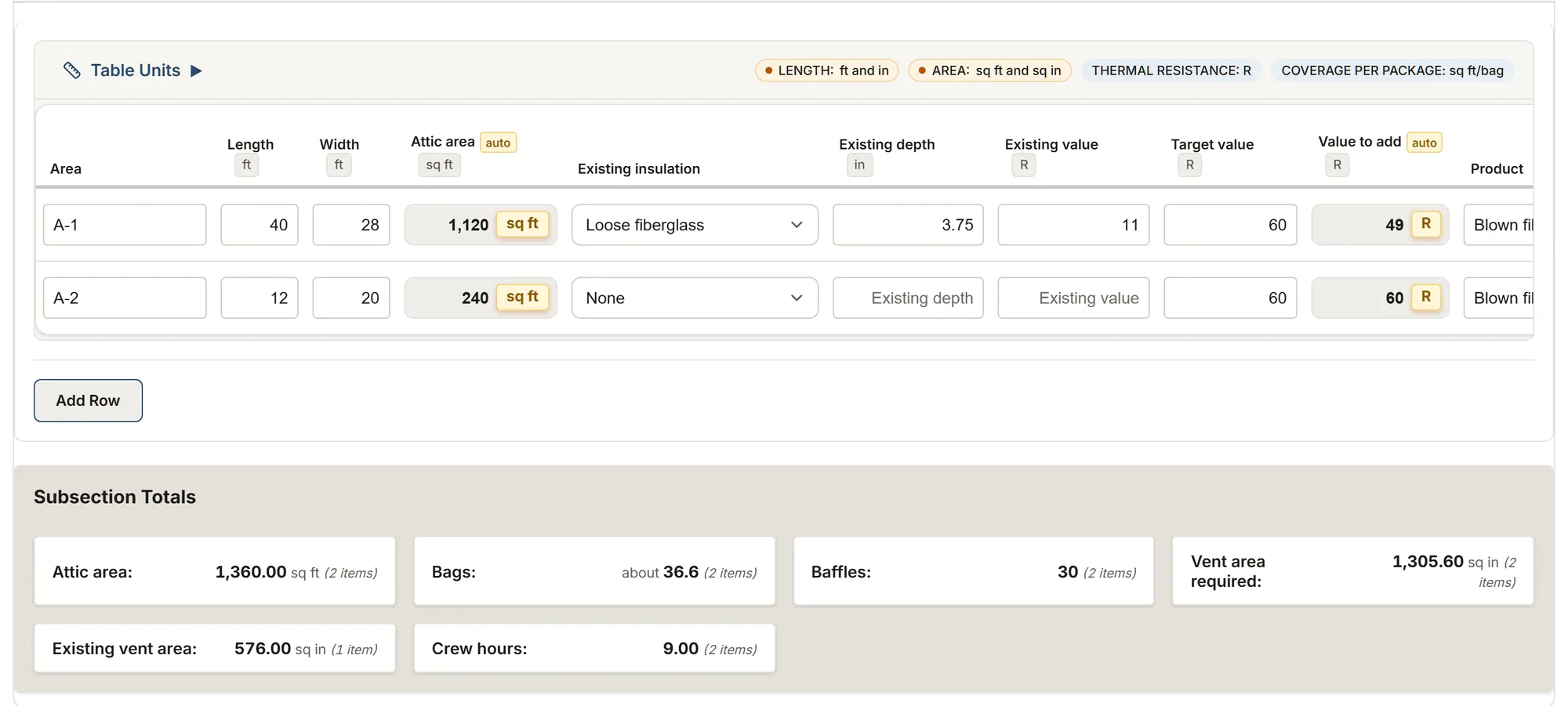Click Vent area required 1,305.60 value
The height and width of the screenshot is (706, 1568).
pyautogui.click(x=1428, y=562)
